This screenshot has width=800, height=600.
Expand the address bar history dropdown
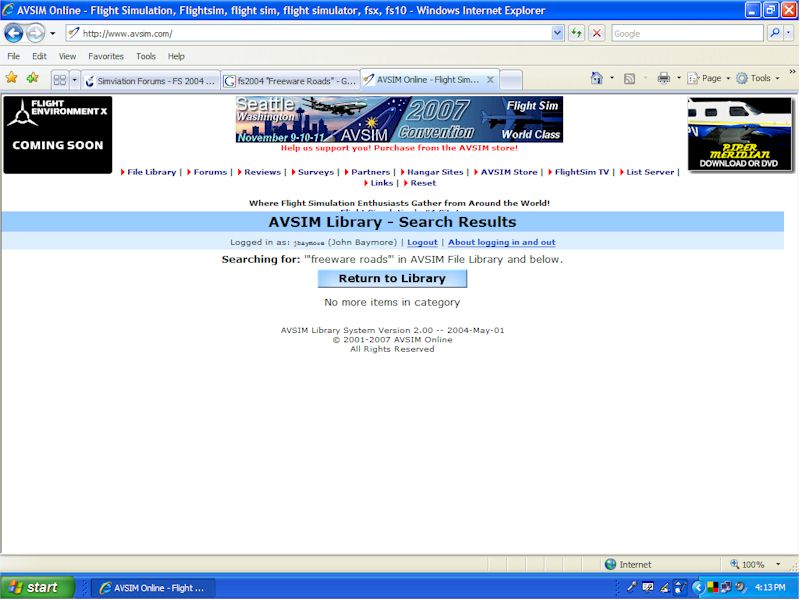pos(557,34)
